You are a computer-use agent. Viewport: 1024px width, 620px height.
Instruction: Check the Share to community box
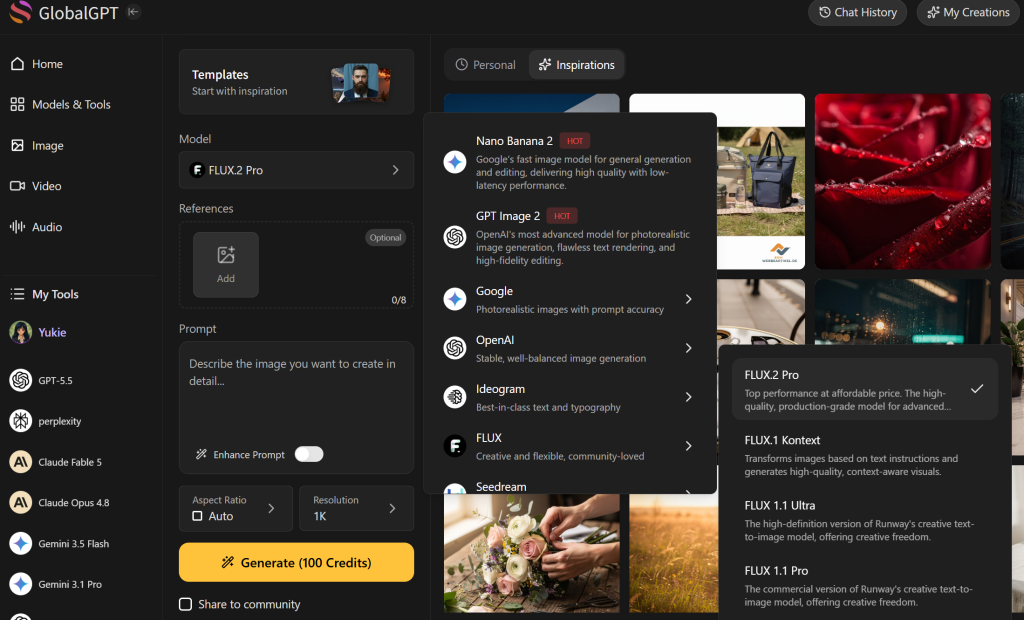pos(185,604)
